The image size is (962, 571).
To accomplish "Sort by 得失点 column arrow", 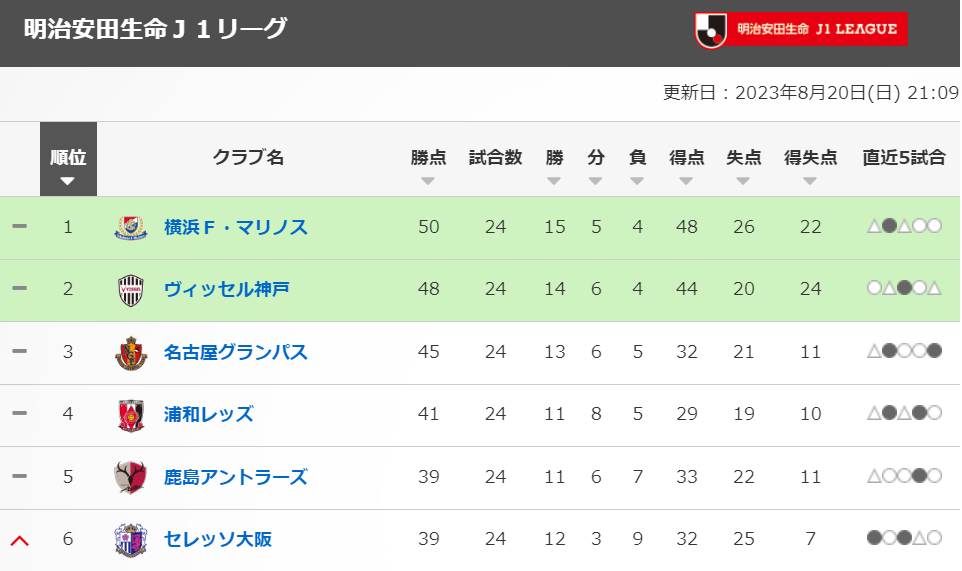I will pos(810,181).
